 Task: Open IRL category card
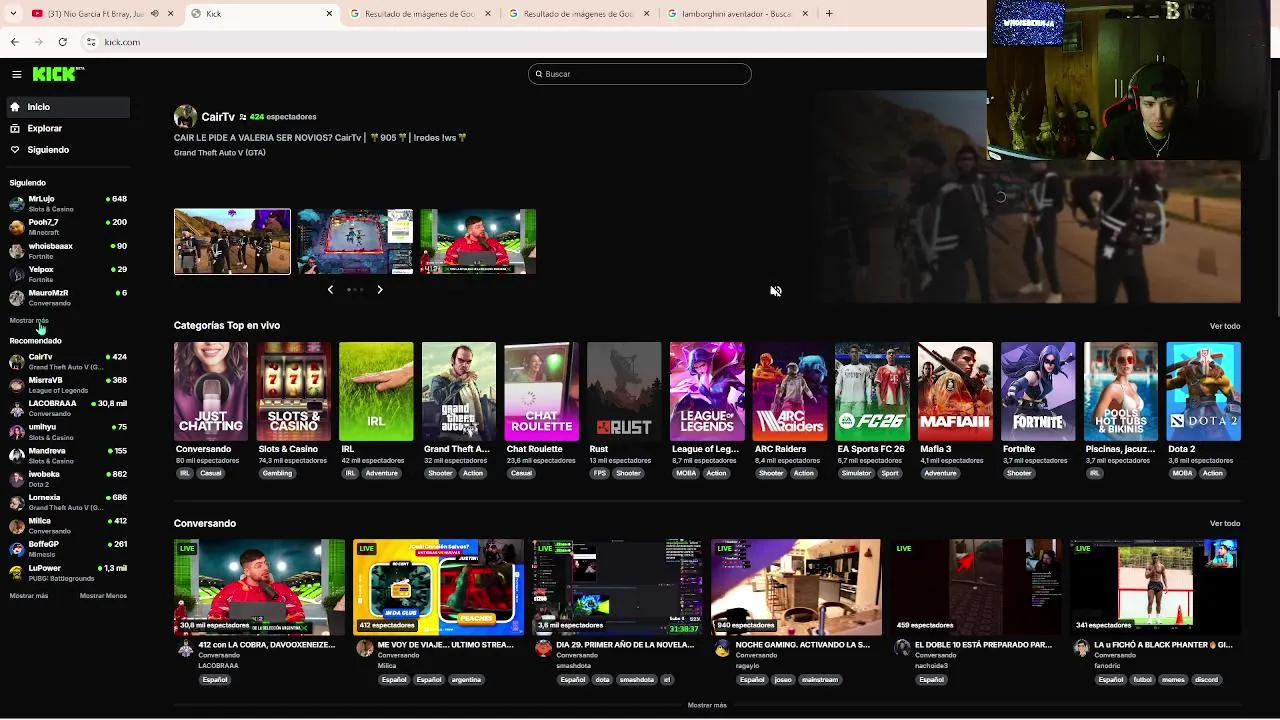[x=376, y=391]
